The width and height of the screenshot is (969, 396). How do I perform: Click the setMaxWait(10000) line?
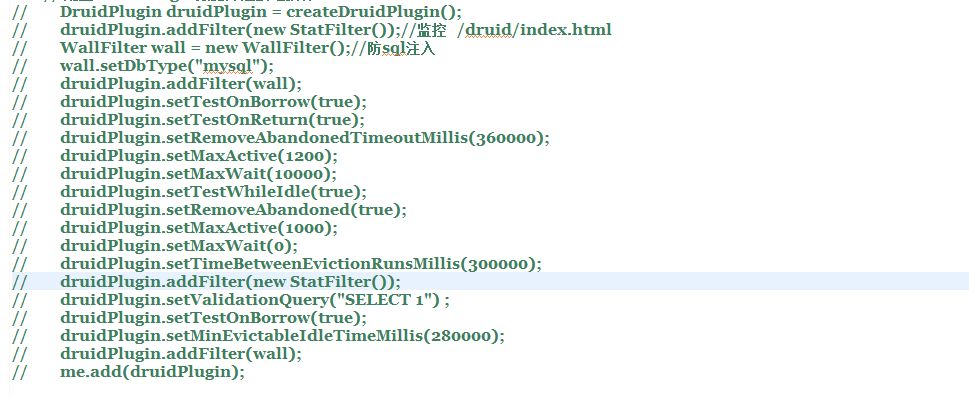click(199, 174)
